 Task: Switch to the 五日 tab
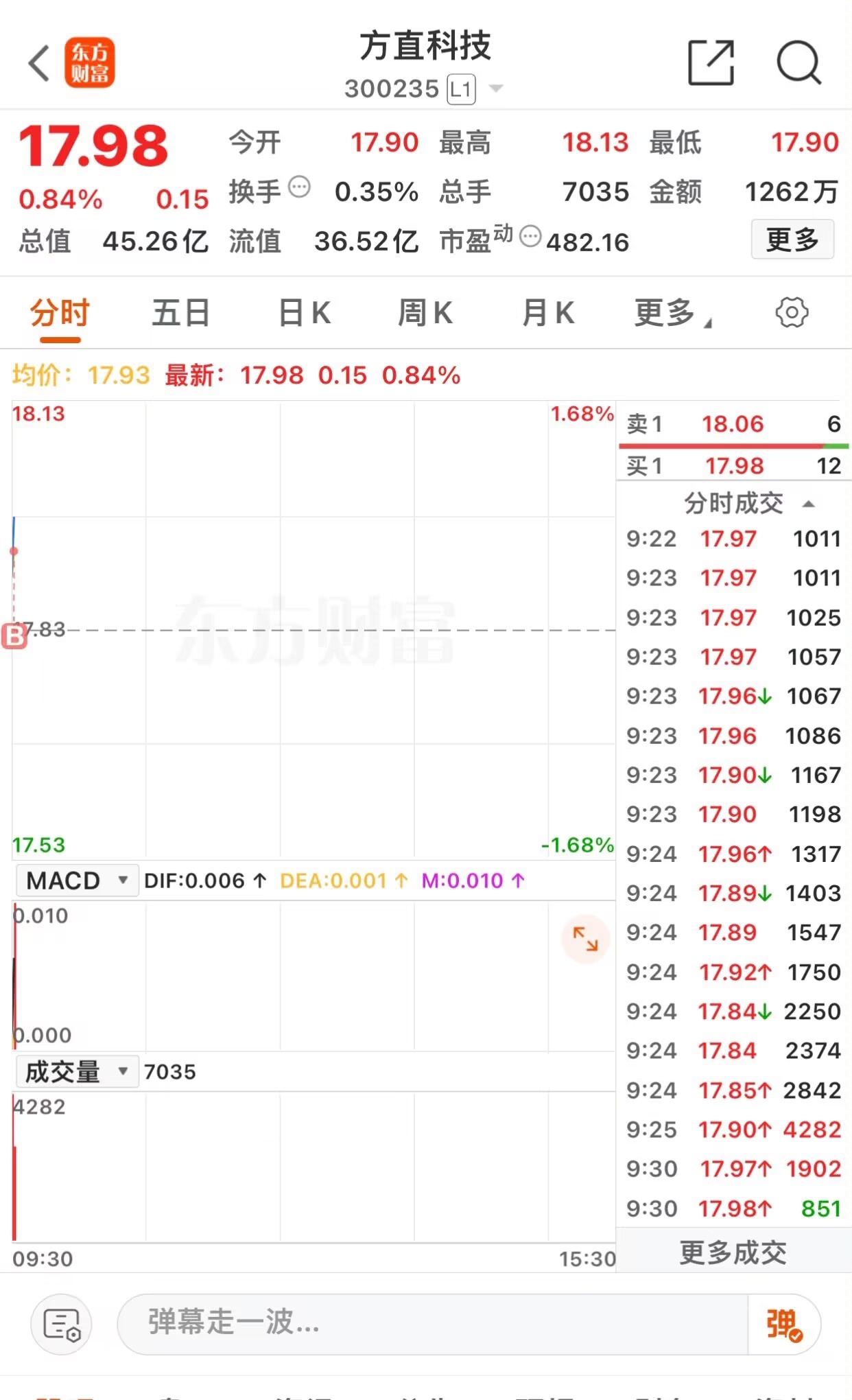181,313
